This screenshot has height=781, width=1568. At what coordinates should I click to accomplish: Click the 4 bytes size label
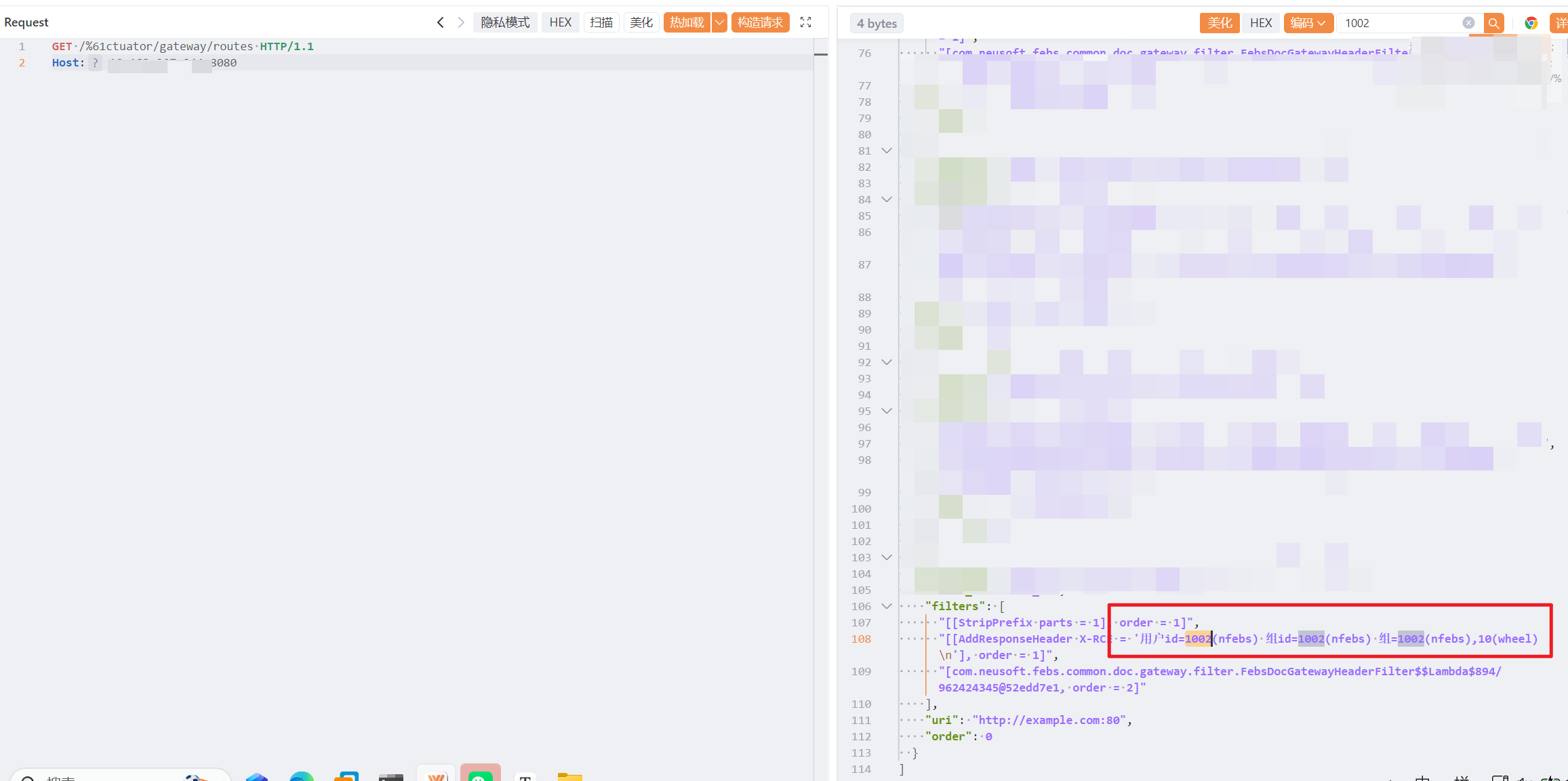coord(877,24)
